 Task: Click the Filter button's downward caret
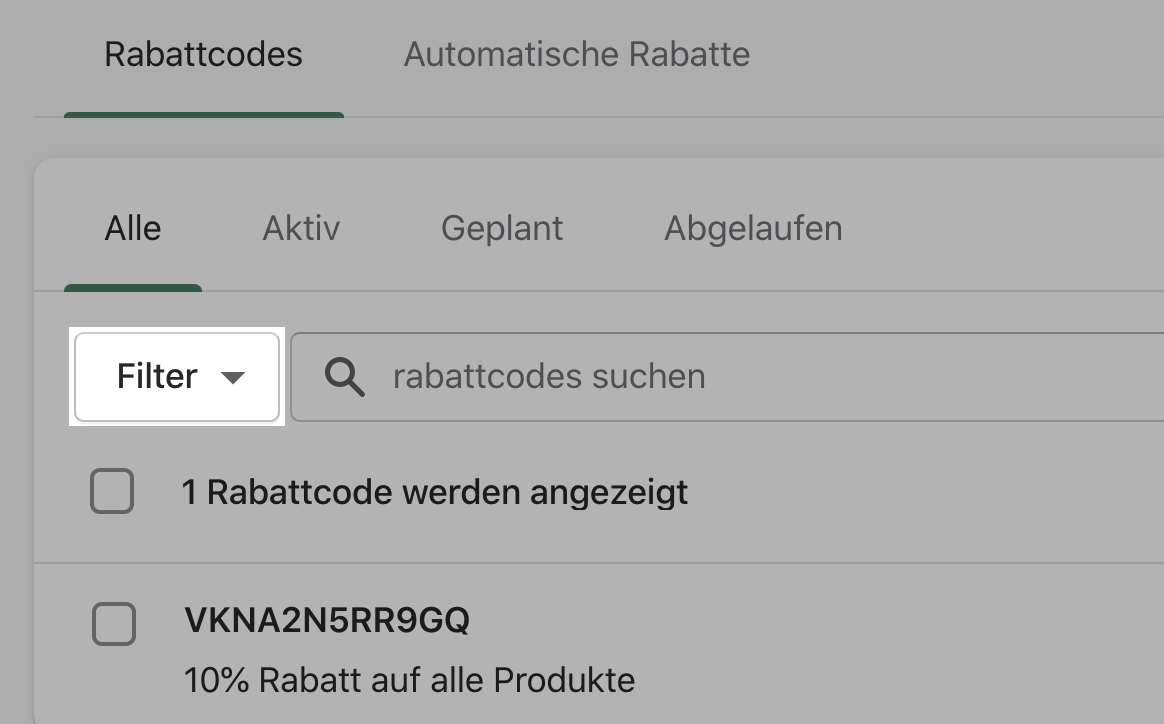click(233, 378)
